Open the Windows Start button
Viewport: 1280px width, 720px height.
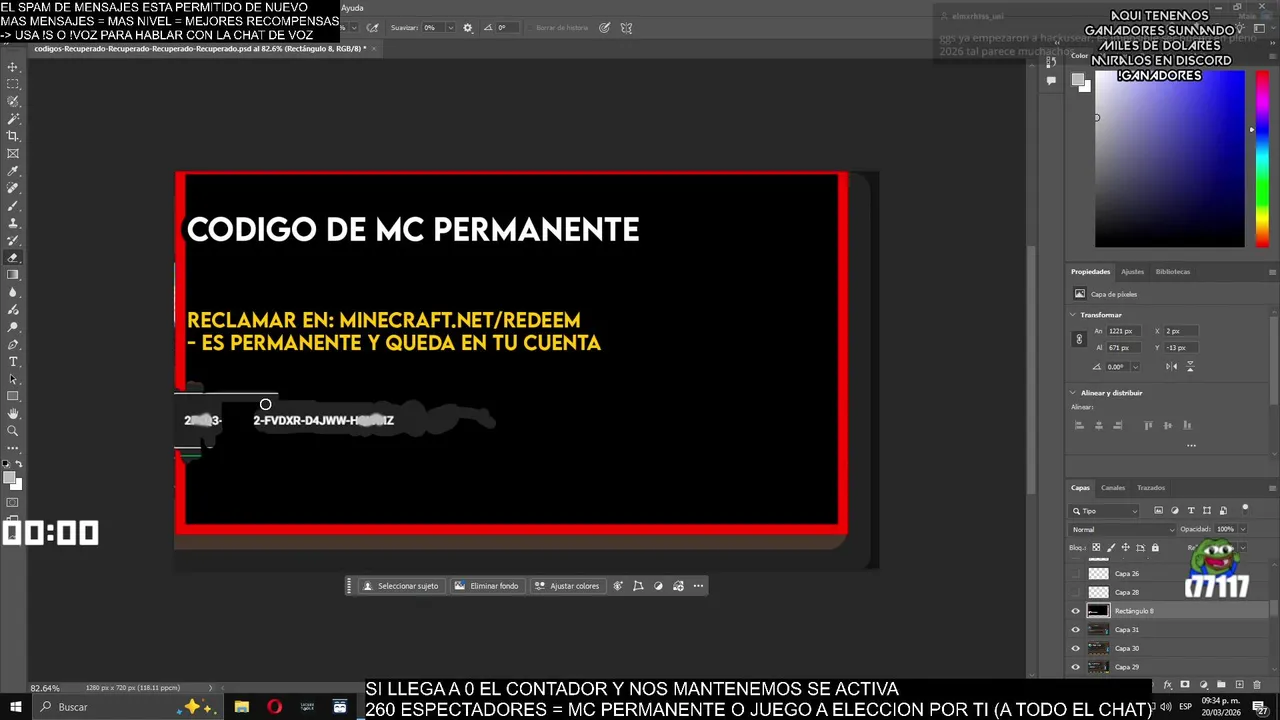click(x=16, y=707)
